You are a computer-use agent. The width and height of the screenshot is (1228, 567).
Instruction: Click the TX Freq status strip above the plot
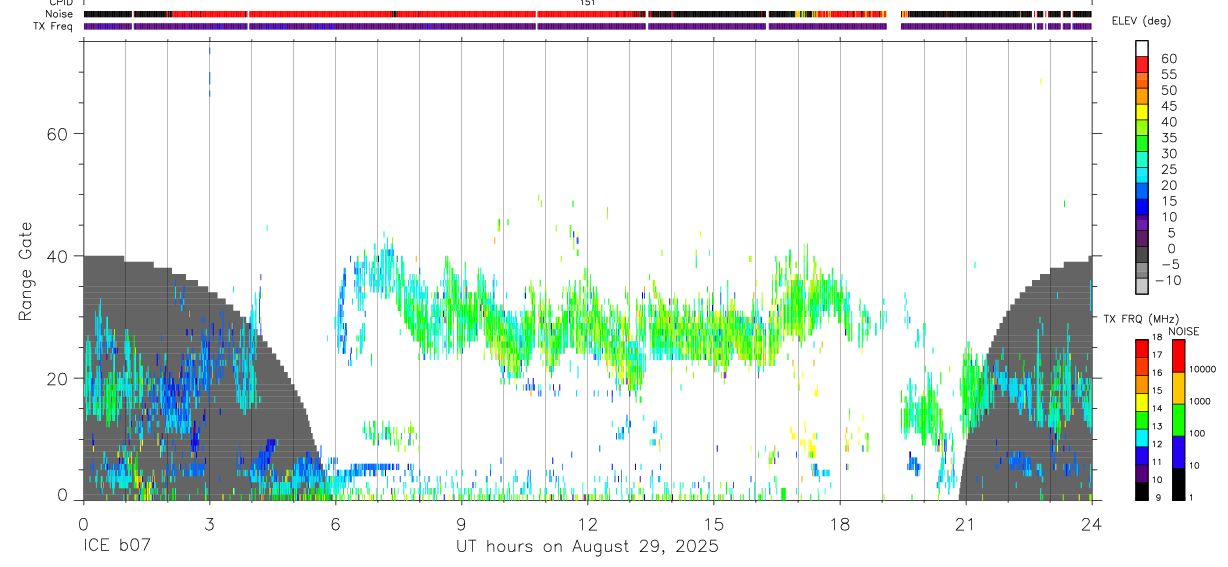[x=587, y=26]
